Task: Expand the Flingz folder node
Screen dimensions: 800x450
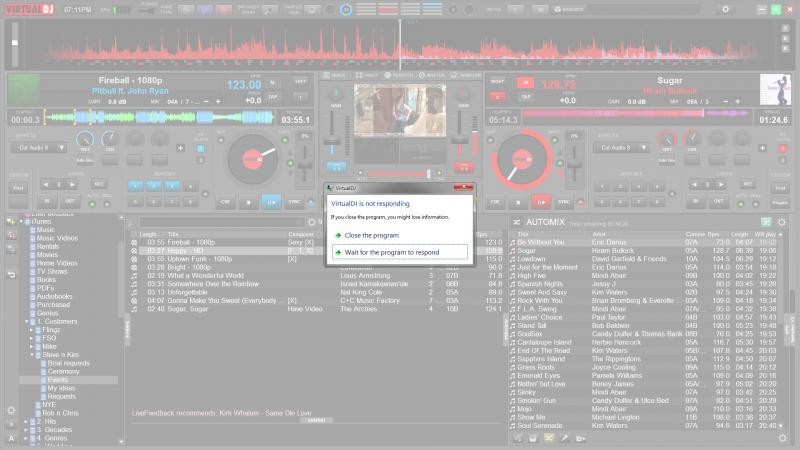Action: pyautogui.click(x=32, y=330)
